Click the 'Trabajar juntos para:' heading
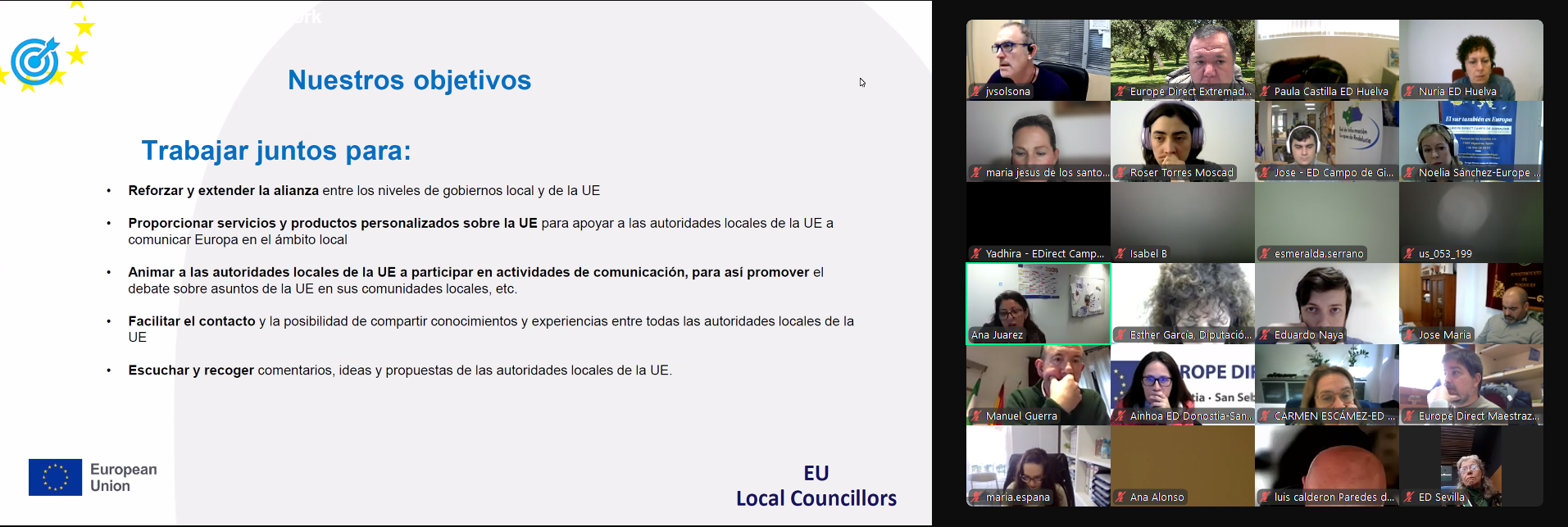The image size is (1568, 527). (276, 151)
